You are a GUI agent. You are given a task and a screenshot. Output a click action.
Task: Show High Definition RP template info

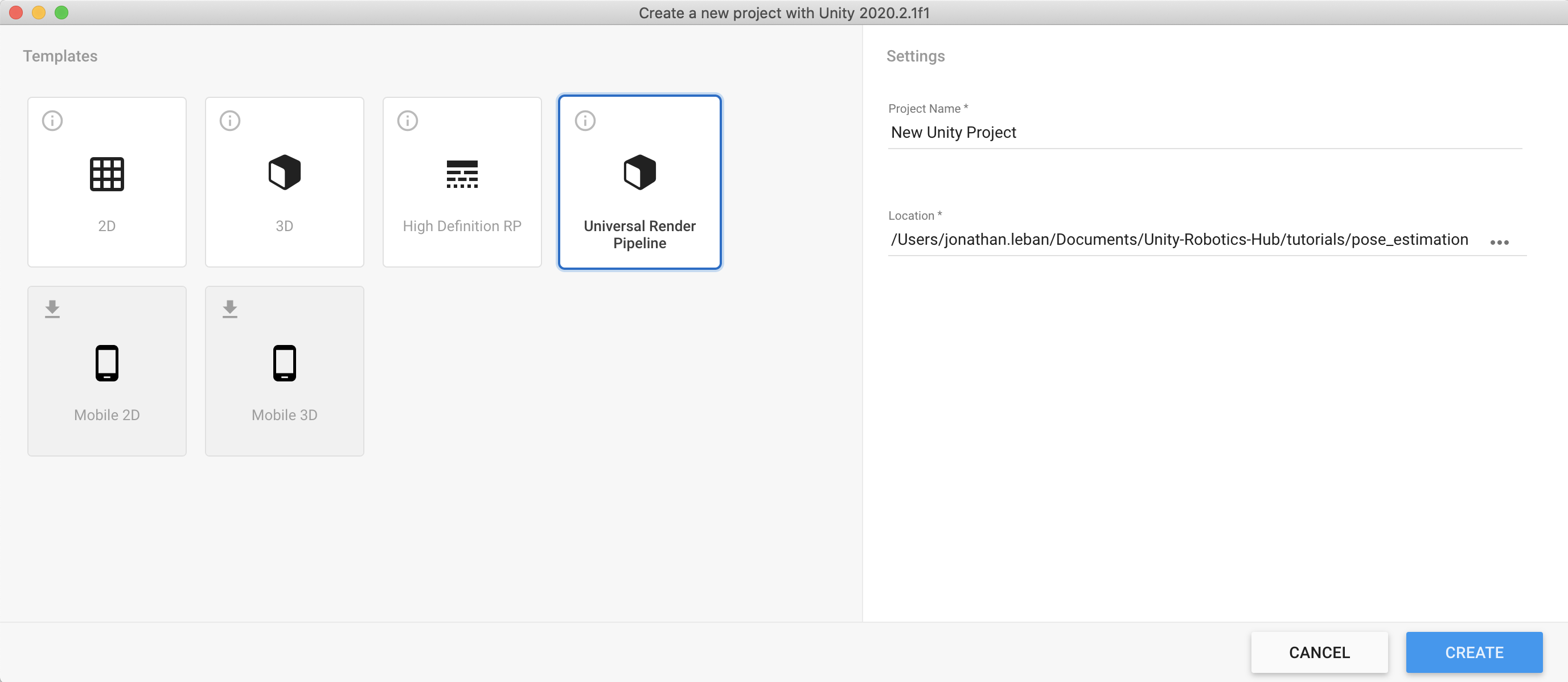pos(407,121)
